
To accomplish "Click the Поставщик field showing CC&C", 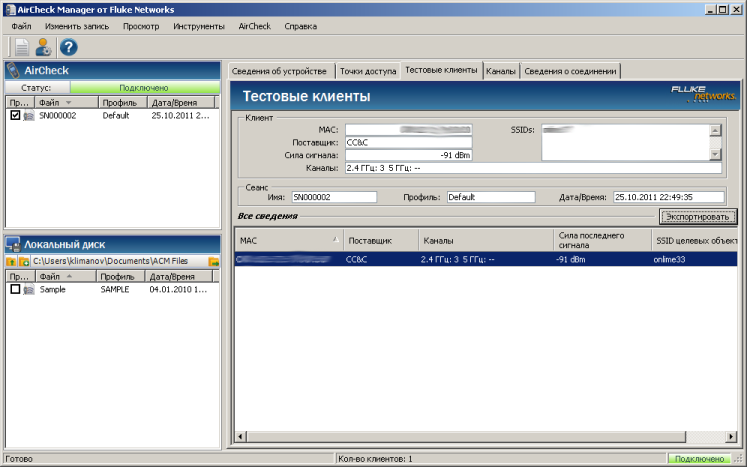I will 408,142.
